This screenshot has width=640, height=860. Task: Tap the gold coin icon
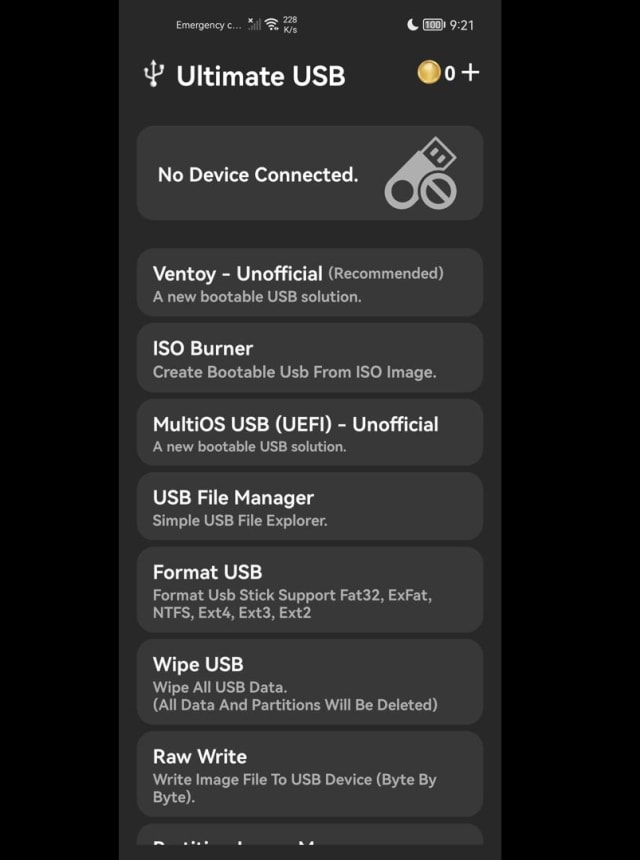tap(429, 72)
